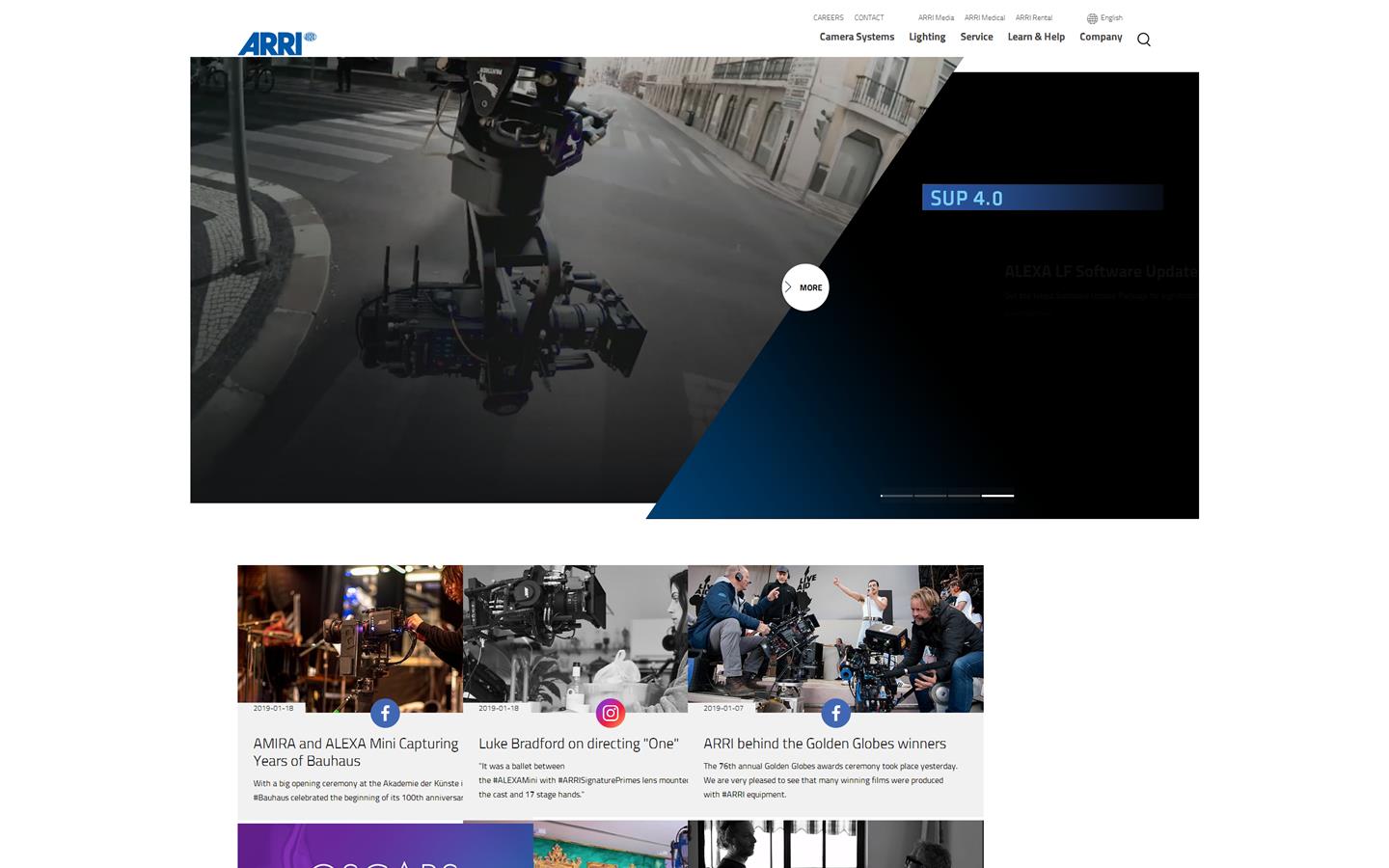This screenshot has width=1389, height=868.
Task: Click the Facebook icon on the Bauhaus article
Action: click(385, 714)
